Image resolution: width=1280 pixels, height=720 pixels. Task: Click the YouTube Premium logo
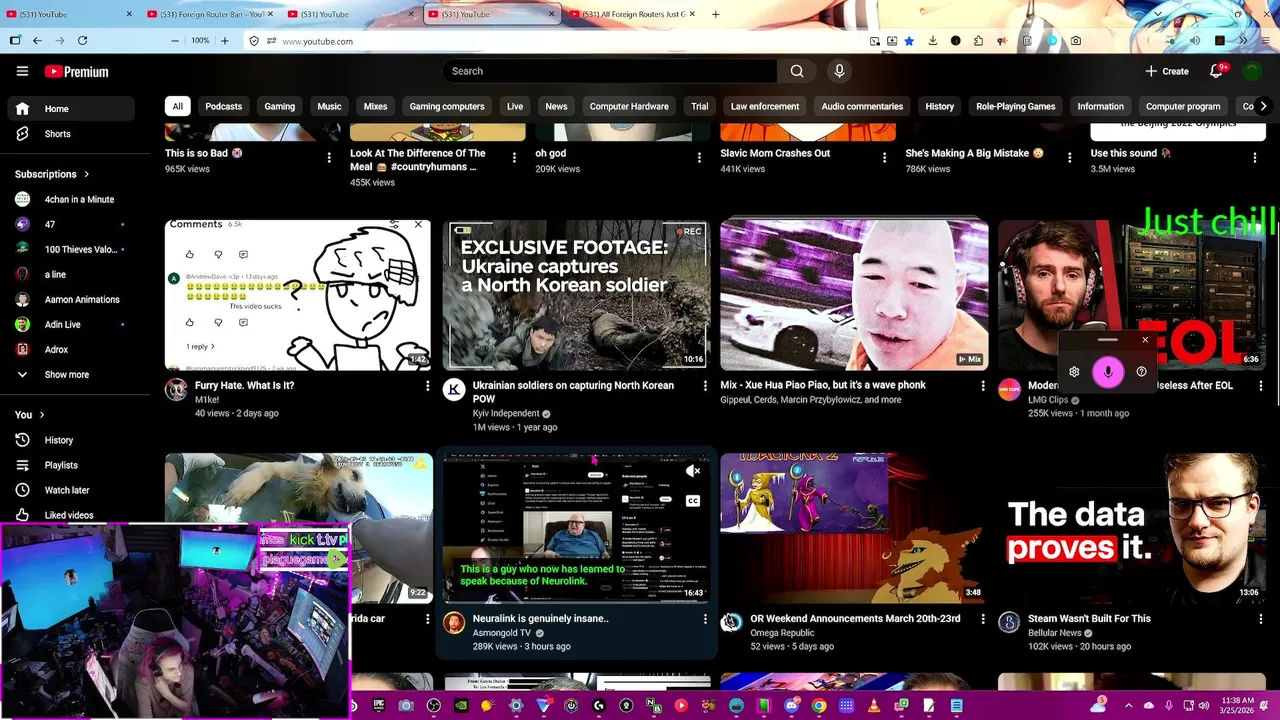point(76,71)
